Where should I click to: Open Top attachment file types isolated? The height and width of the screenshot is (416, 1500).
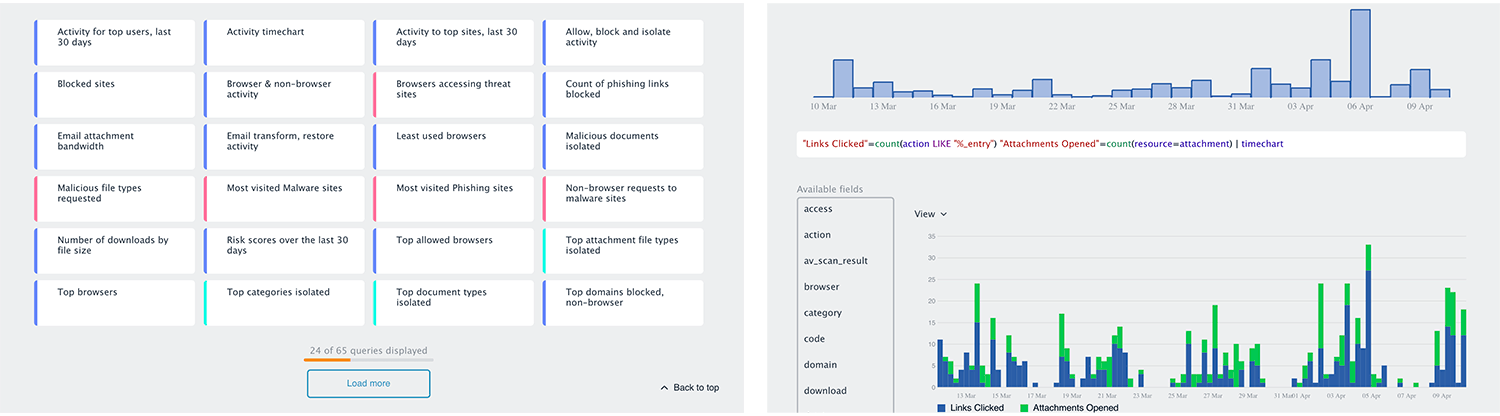click(x=623, y=250)
